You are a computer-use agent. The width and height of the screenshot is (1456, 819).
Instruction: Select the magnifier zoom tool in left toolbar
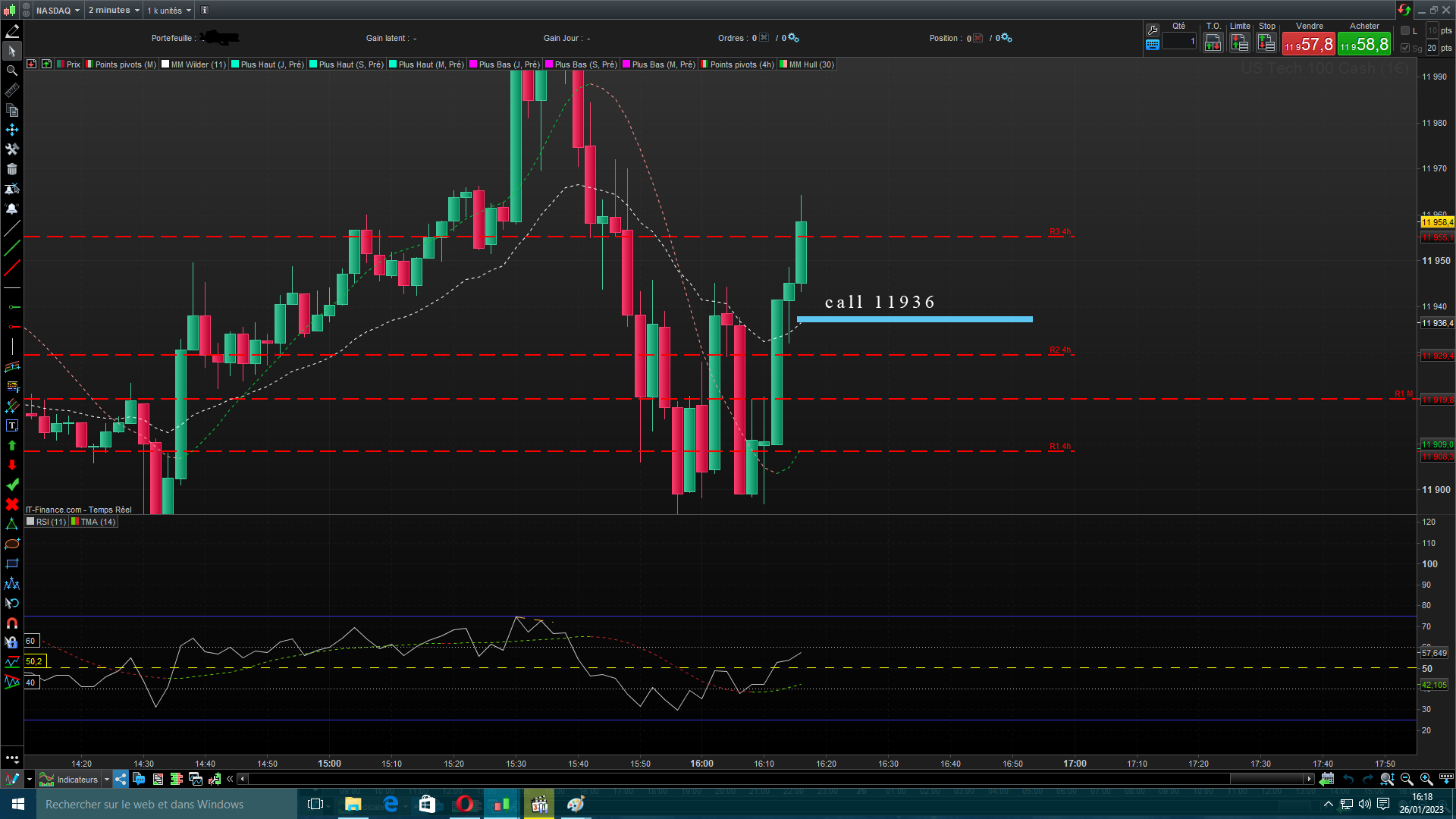[x=12, y=71]
